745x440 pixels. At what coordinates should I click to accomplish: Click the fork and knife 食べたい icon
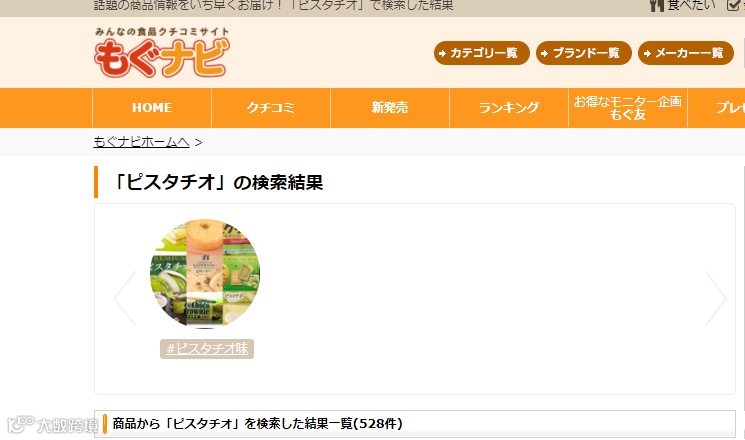pos(657,5)
